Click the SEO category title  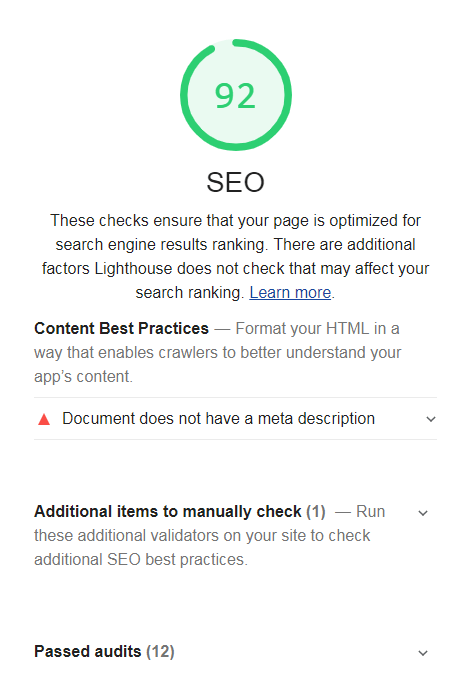click(x=235, y=182)
